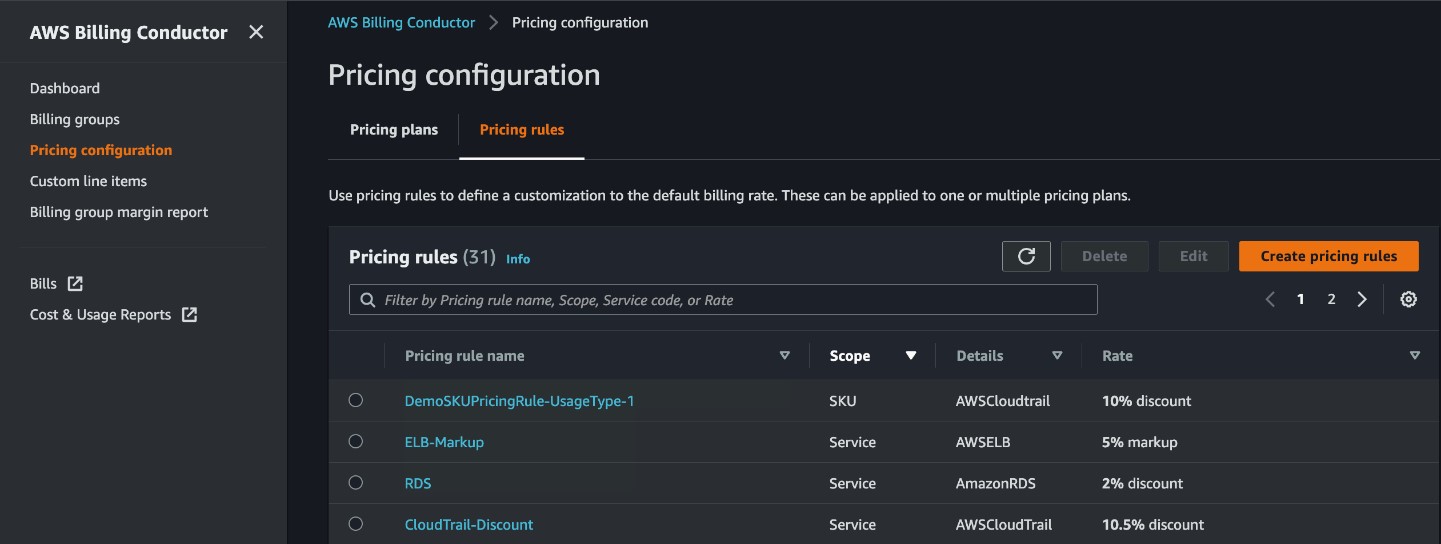Viewport: 1441px width, 544px height.
Task: Click the AmazonRDS details cell
Action: [996, 483]
